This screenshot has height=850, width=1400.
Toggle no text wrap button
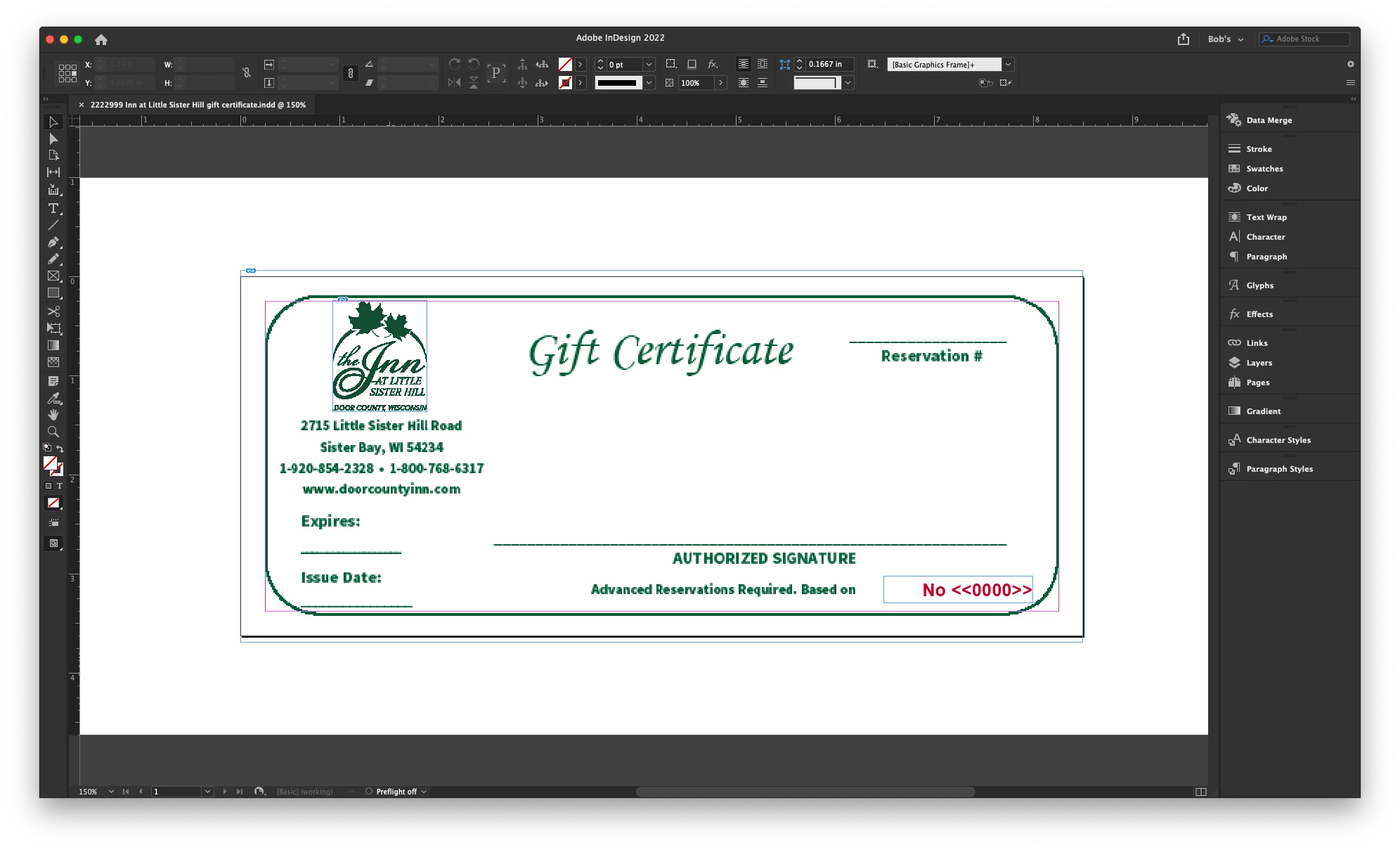point(743,64)
